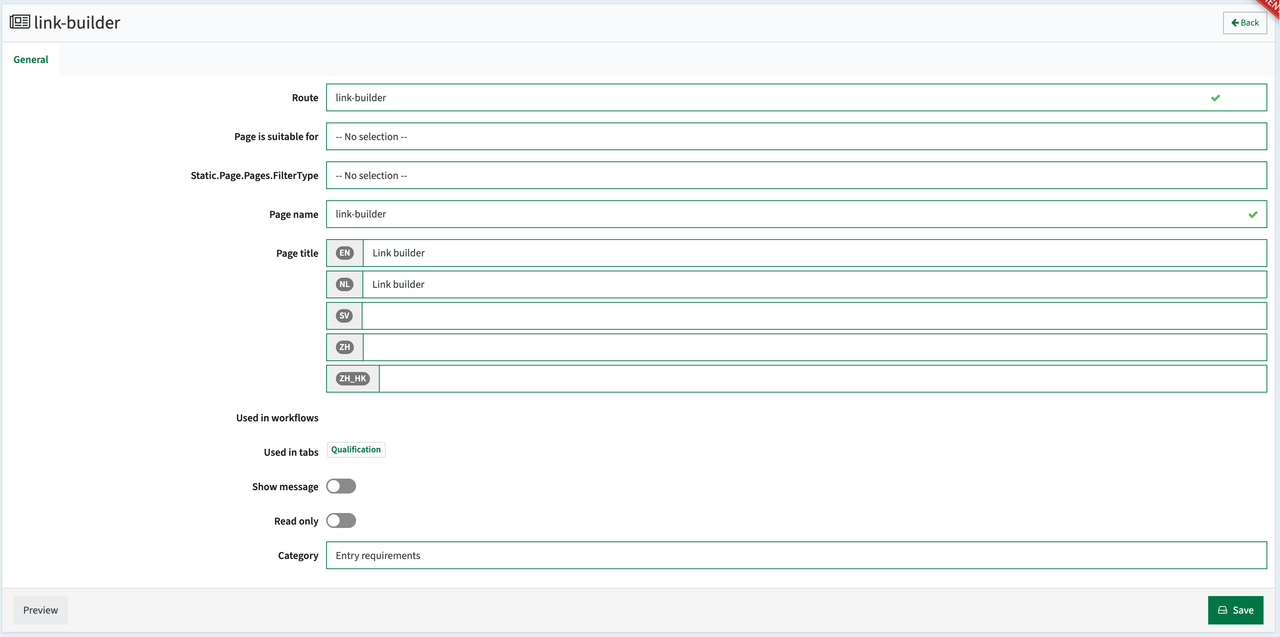Click the EN page title field
Image resolution: width=1280 pixels, height=637 pixels.
(814, 253)
